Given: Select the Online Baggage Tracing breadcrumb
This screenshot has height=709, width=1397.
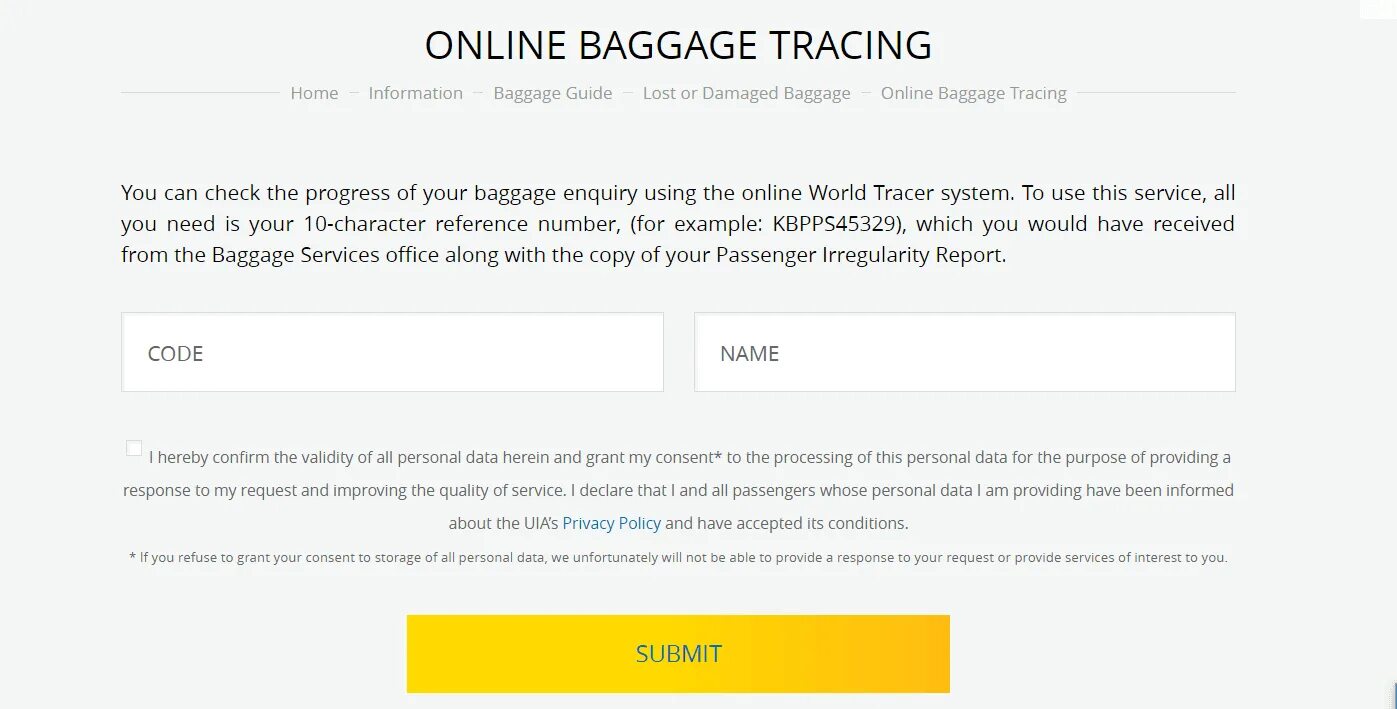Looking at the screenshot, I should 973,93.
